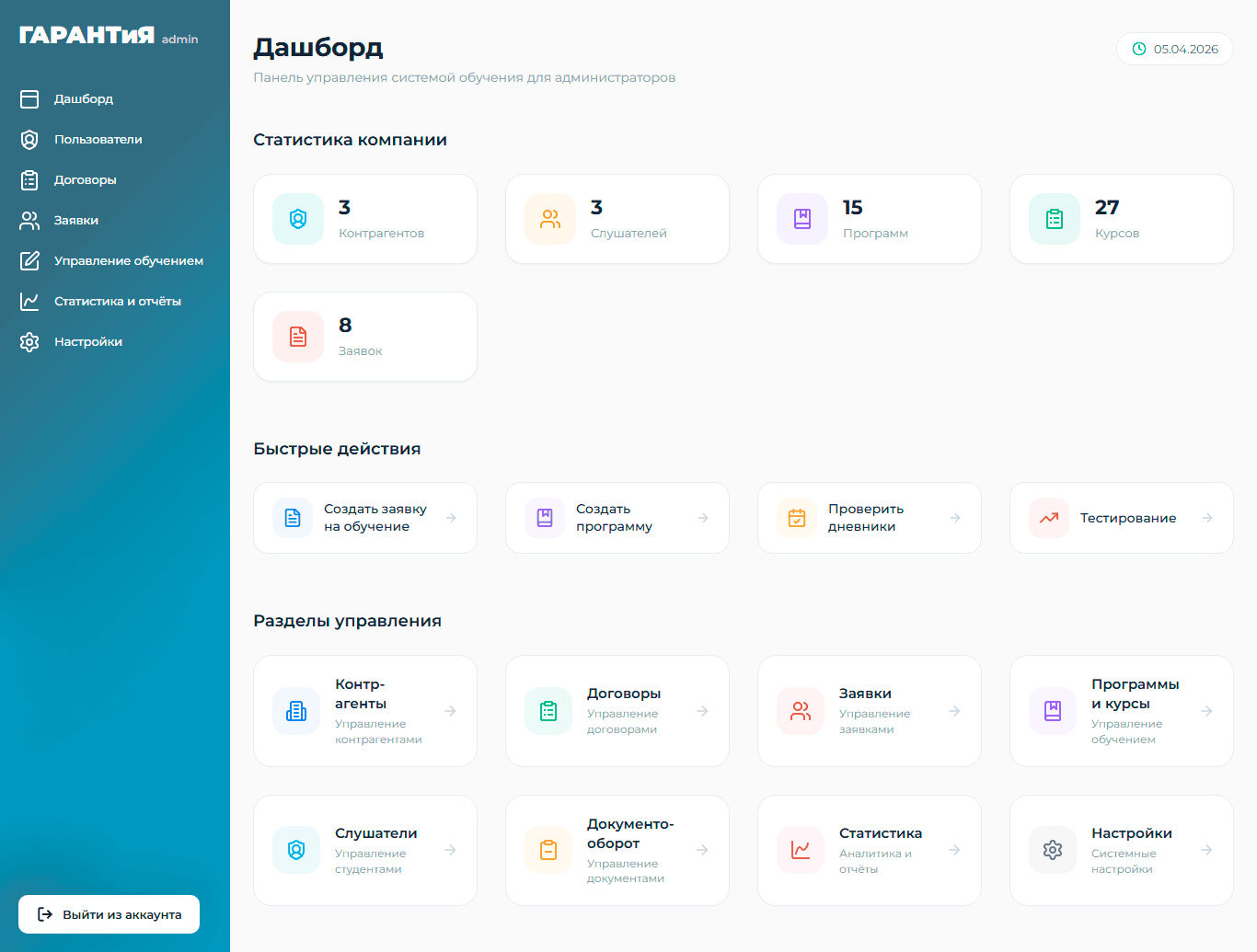Screen dimensions: 1257x952
Task: Open the Статистика management section card
Action: click(870, 850)
